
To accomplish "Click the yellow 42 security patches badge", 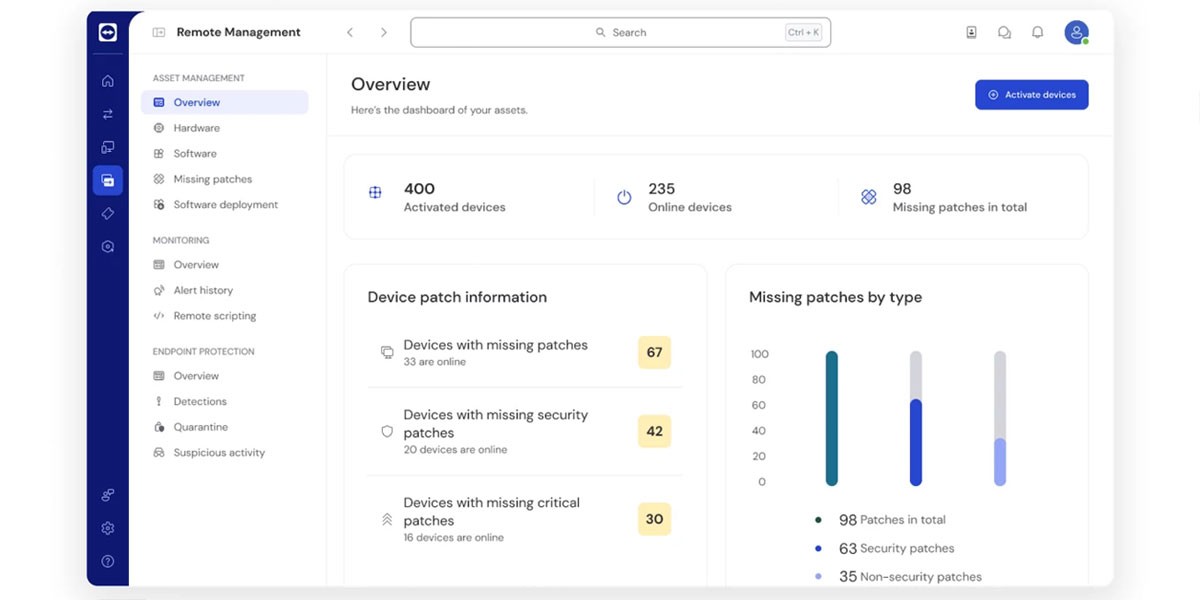I will click(654, 431).
